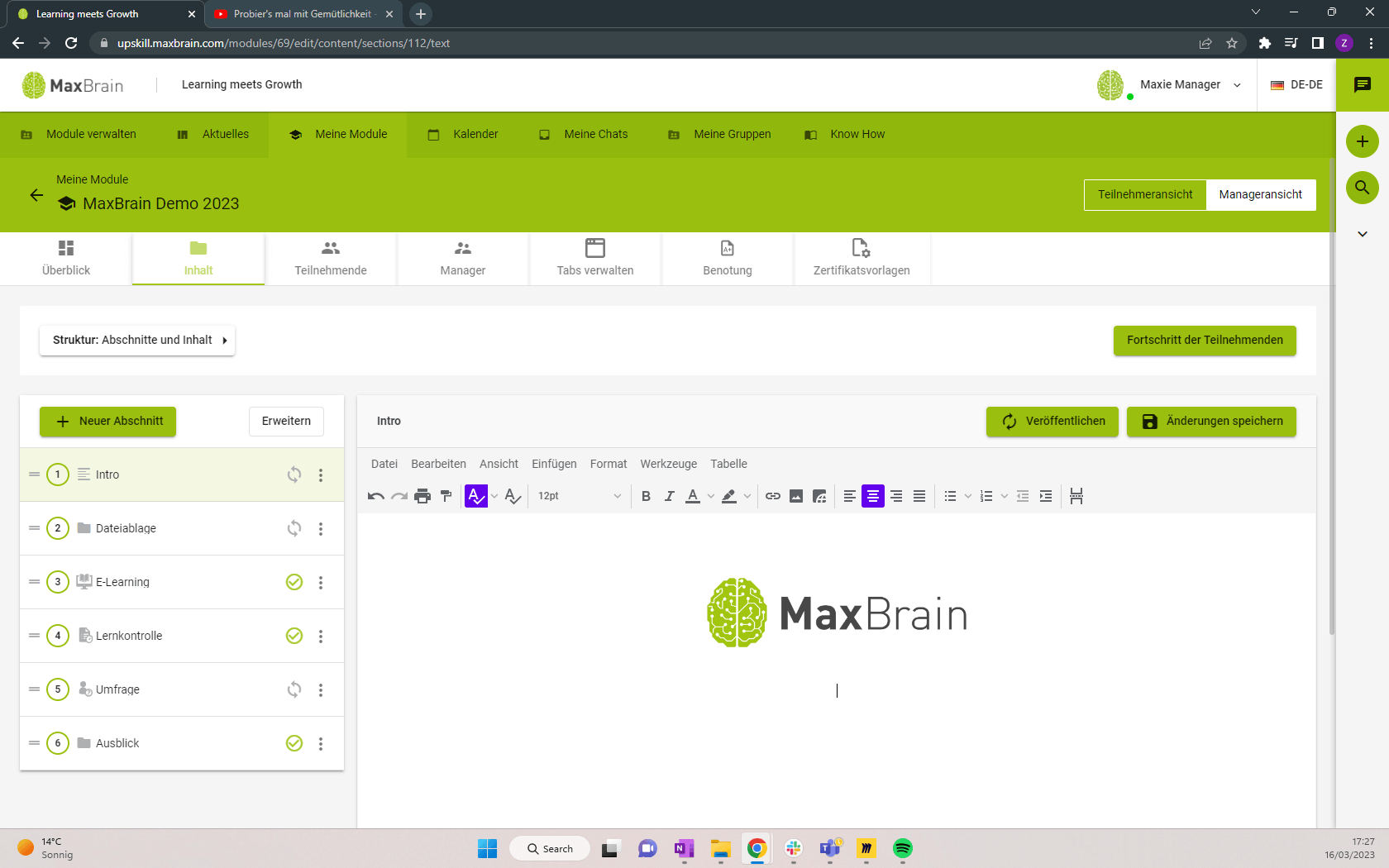Insert a numbered list
The width and height of the screenshot is (1389, 868).
pyautogui.click(x=986, y=496)
